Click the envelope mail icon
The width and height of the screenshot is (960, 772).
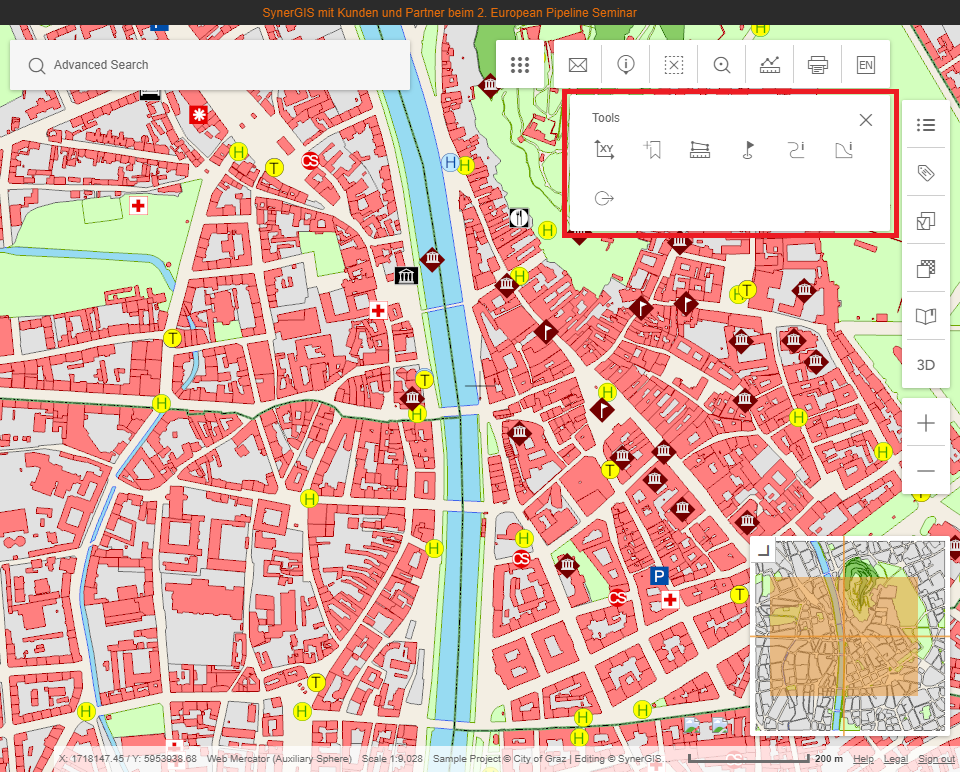578,65
